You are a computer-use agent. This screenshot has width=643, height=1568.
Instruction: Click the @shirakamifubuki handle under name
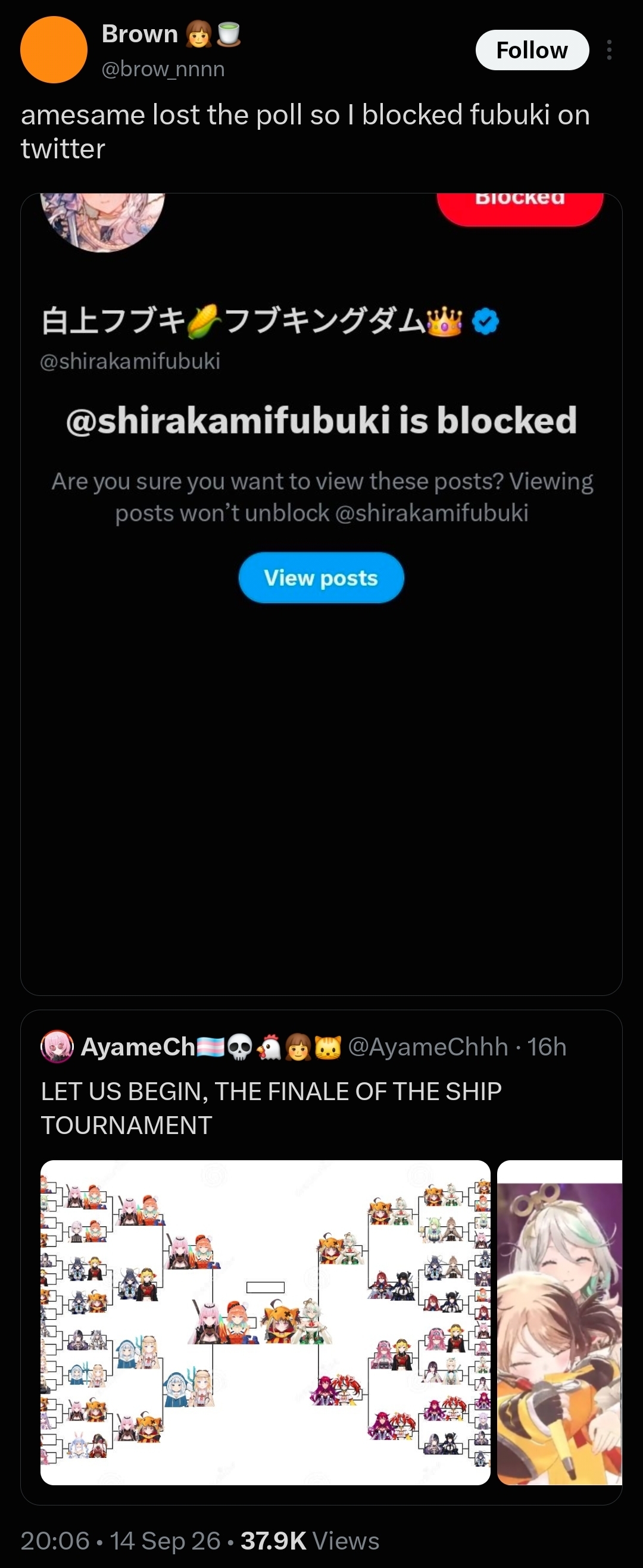130,361
